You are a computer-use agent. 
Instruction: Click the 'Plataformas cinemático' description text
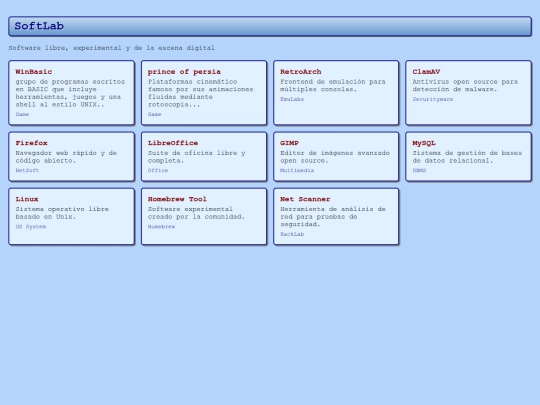click(x=200, y=93)
